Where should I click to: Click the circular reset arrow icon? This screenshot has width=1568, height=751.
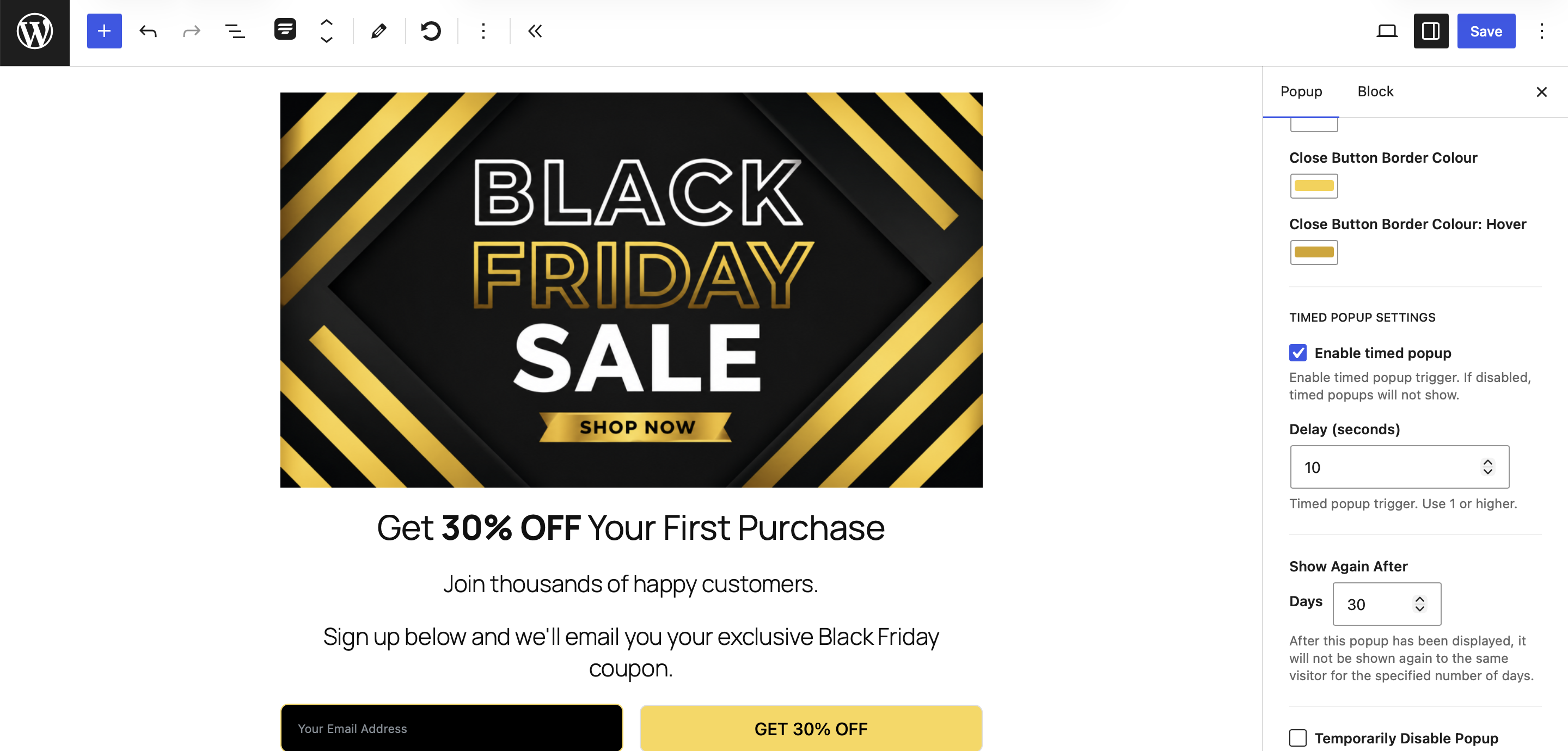(431, 31)
